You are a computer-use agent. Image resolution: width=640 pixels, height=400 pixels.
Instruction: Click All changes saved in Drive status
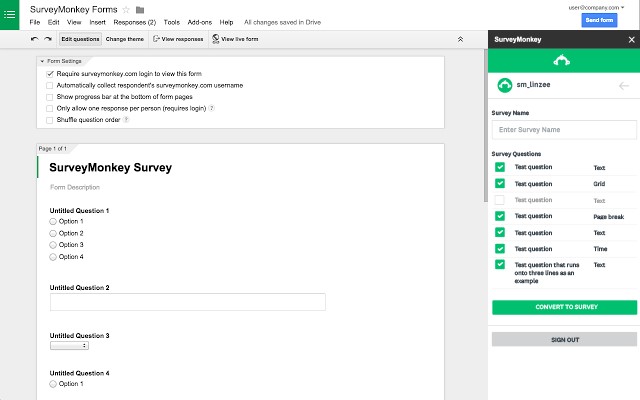pos(282,22)
